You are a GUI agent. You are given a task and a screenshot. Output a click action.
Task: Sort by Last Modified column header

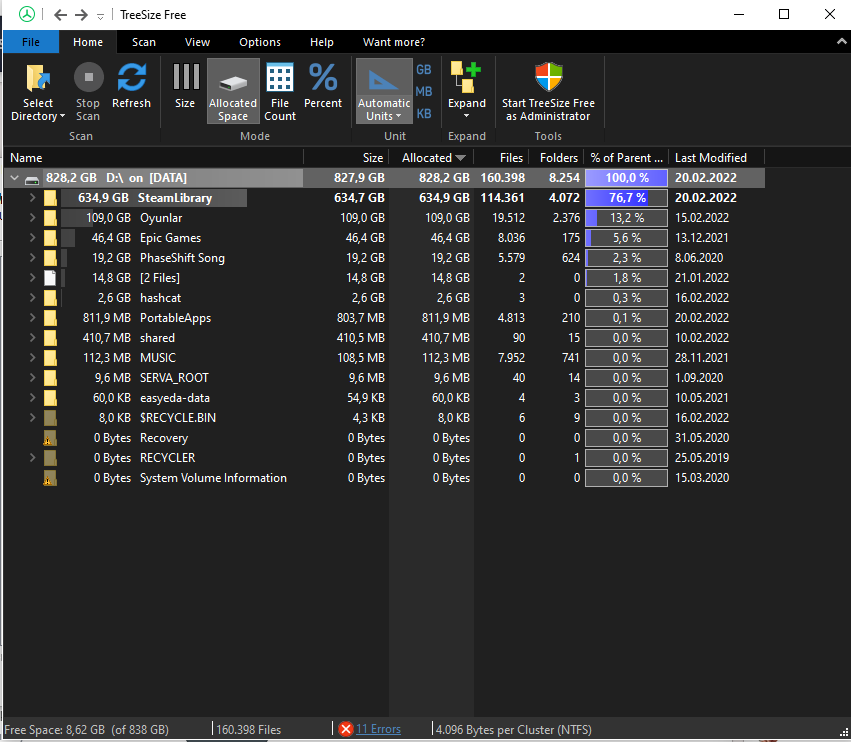point(716,158)
